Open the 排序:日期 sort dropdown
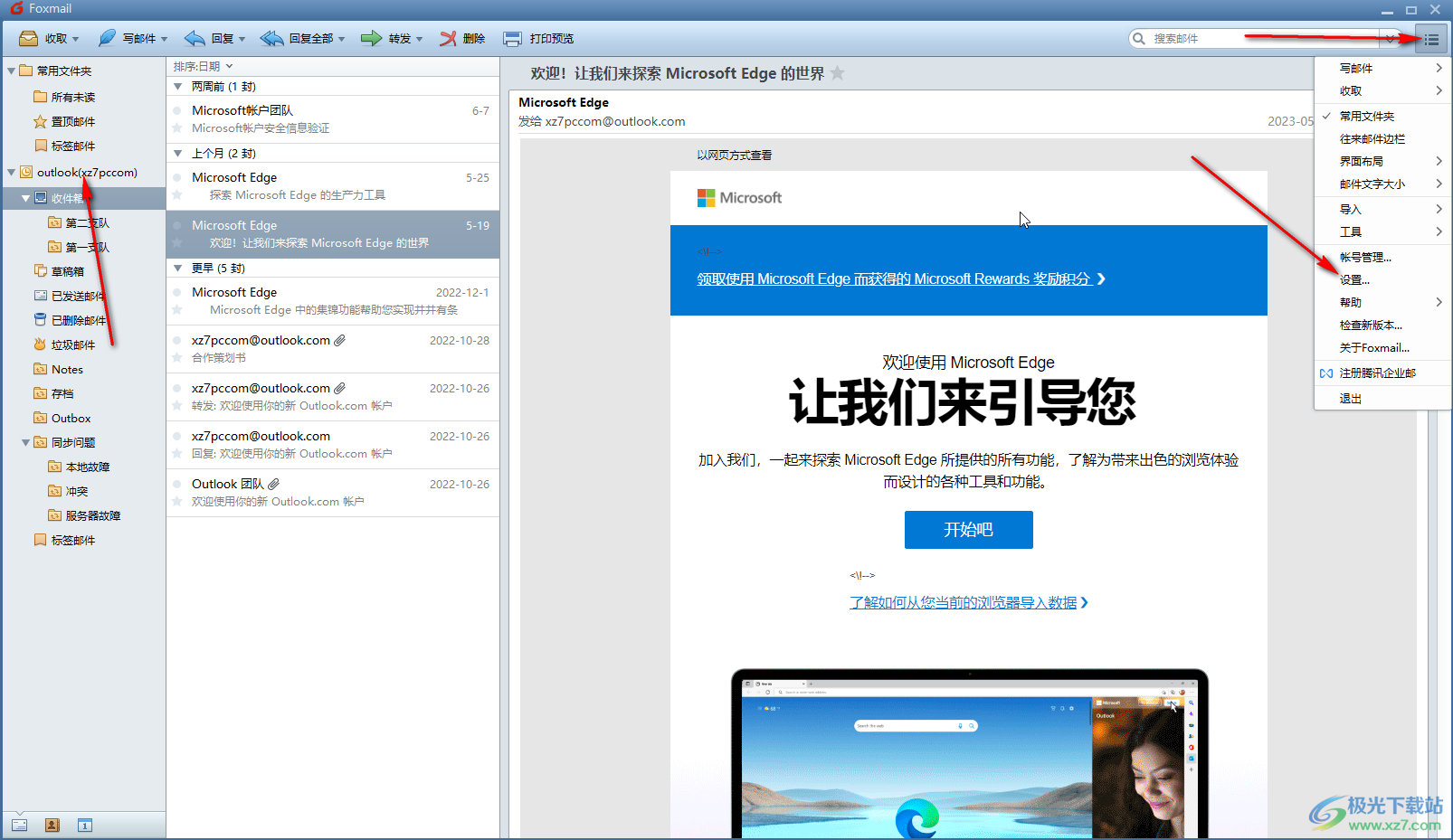 point(203,66)
